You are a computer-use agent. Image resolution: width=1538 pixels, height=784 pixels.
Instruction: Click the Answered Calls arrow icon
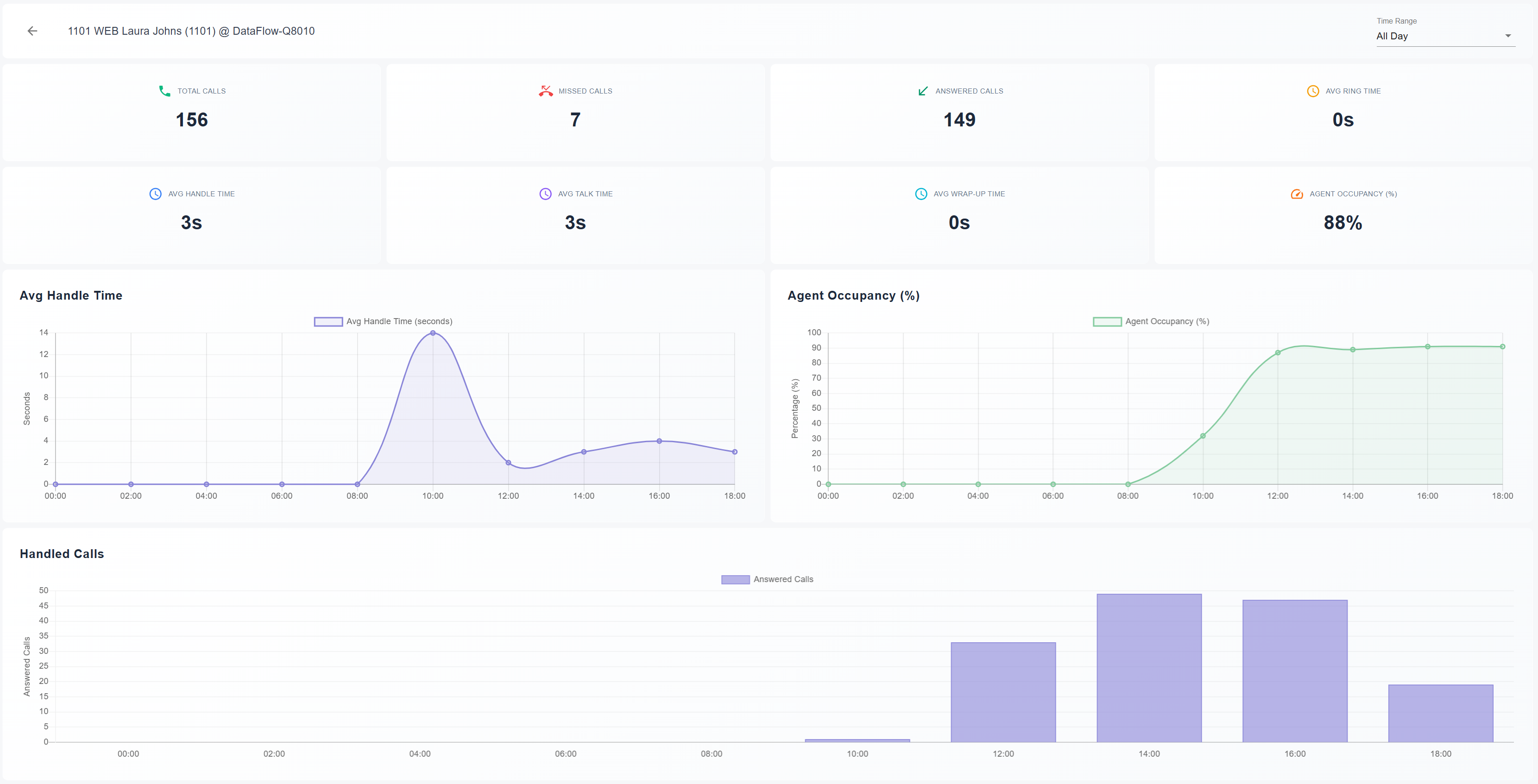coord(922,91)
